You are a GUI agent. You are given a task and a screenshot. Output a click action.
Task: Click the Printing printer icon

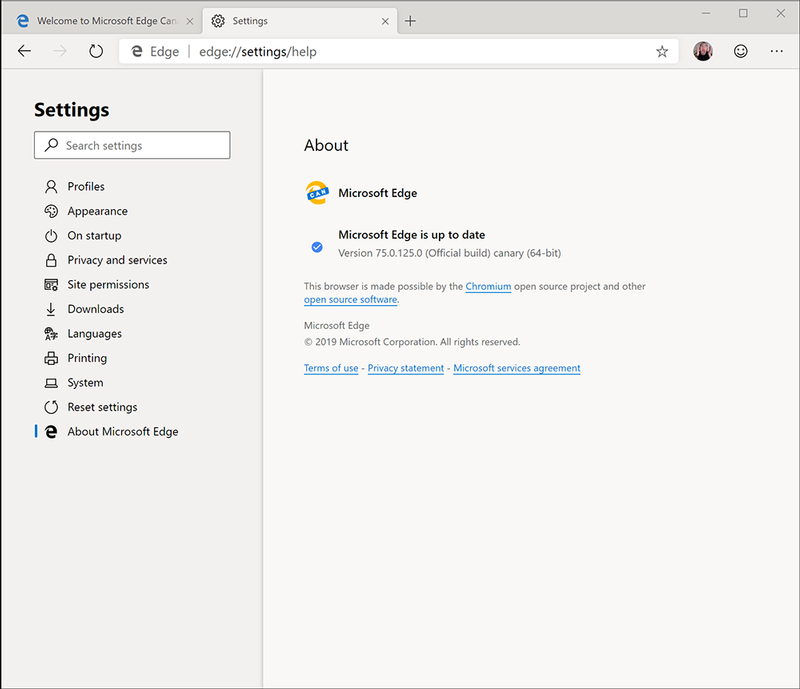click(x=49, y=357)
